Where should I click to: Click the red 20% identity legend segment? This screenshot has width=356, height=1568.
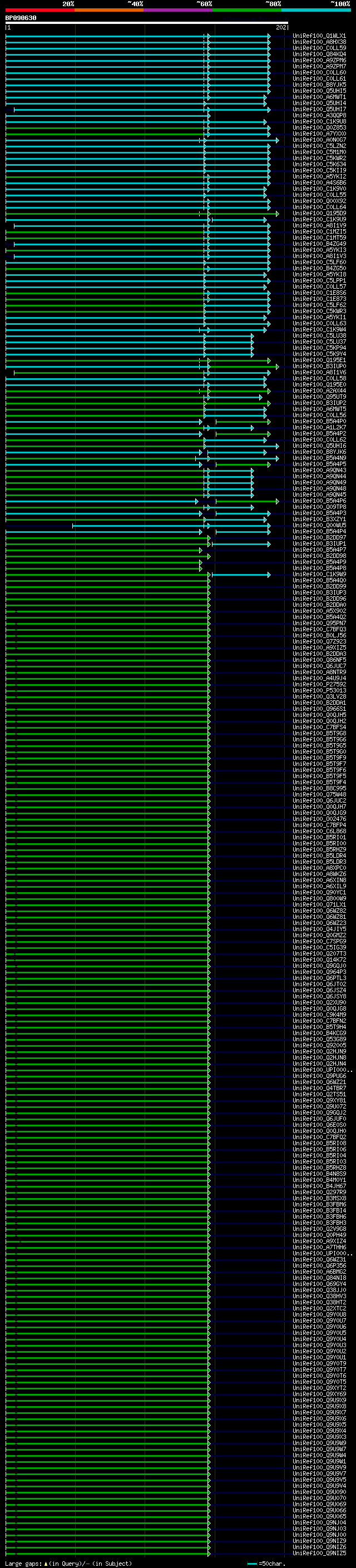pos(40,10)
